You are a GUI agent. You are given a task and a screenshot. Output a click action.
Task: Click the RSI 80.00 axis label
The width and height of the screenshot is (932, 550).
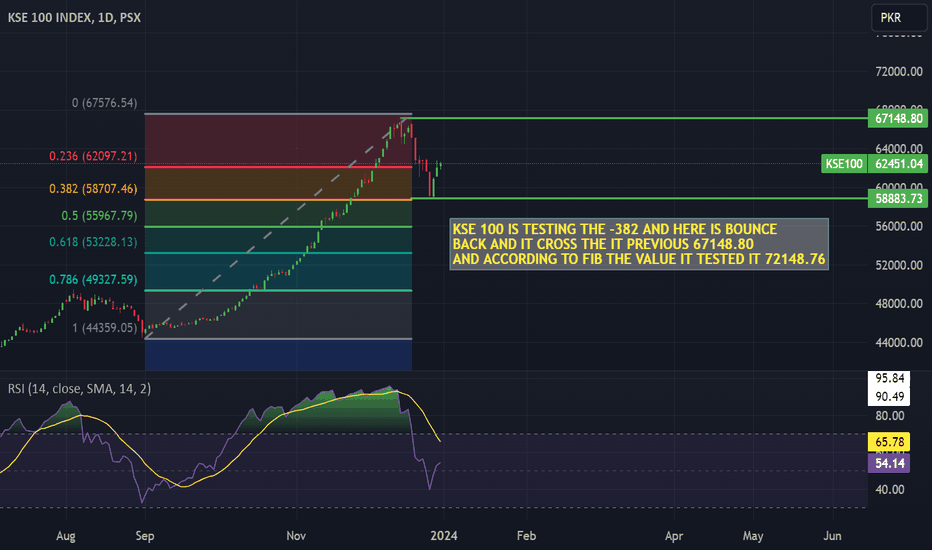pyautogui.click(x=890, y=416)
